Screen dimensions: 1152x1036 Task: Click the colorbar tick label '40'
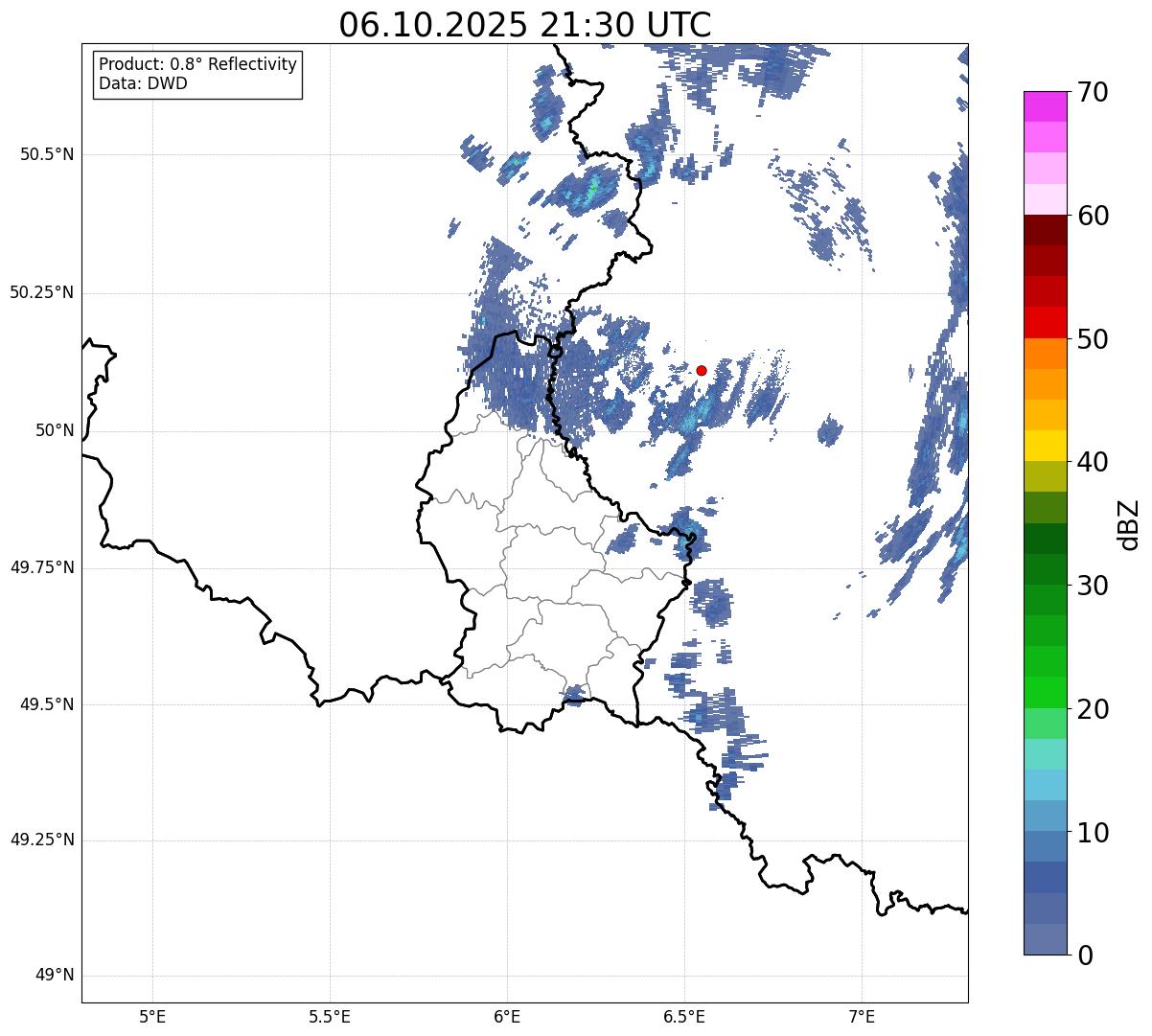click(x=1093, y=462)
